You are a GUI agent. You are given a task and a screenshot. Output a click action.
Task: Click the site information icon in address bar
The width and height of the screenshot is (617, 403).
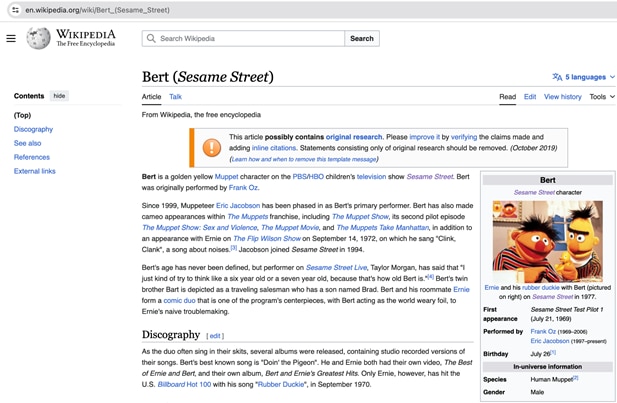coord(15,10)
